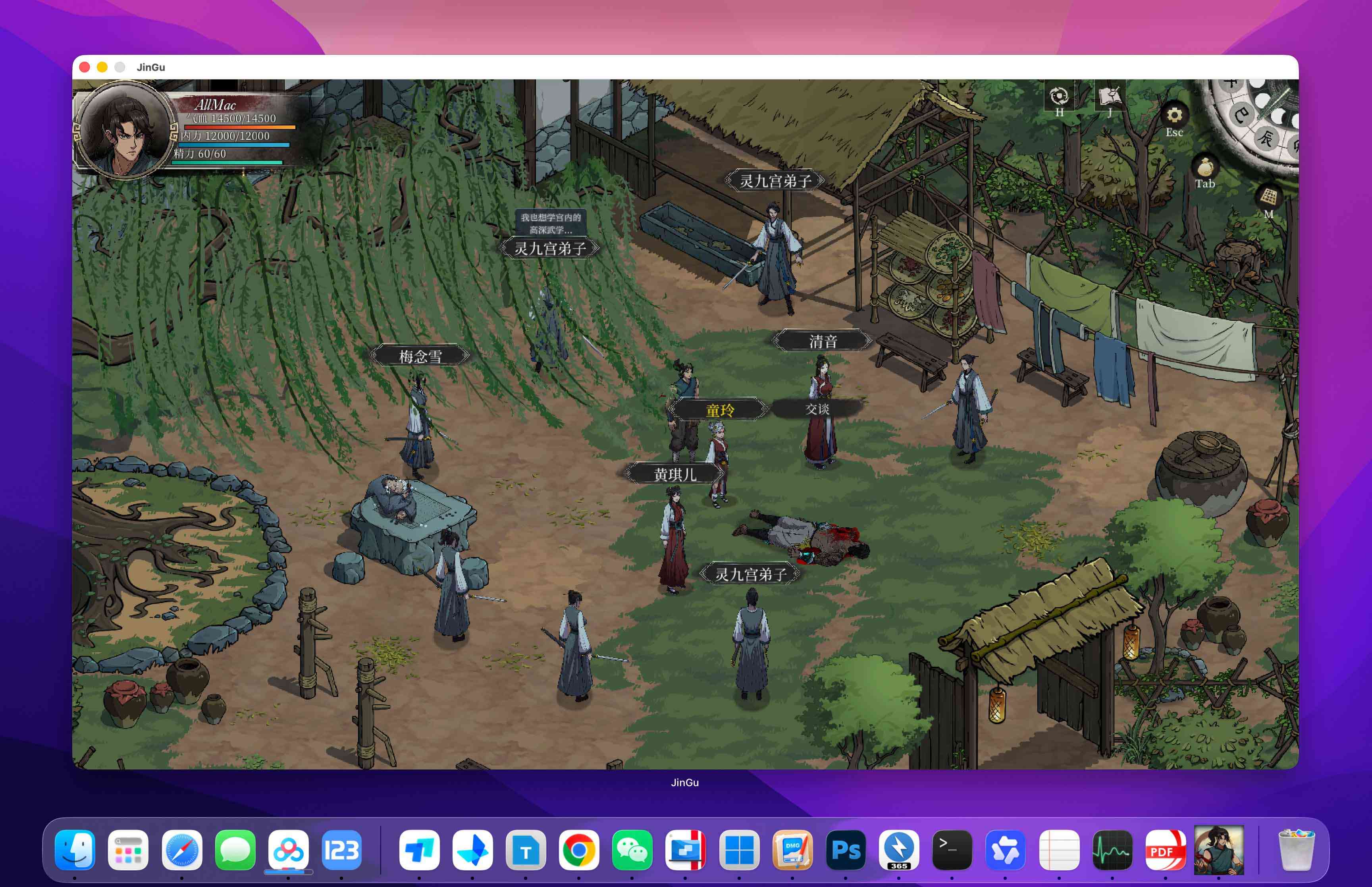Open WeChat from the dock

tap(632, 850)
